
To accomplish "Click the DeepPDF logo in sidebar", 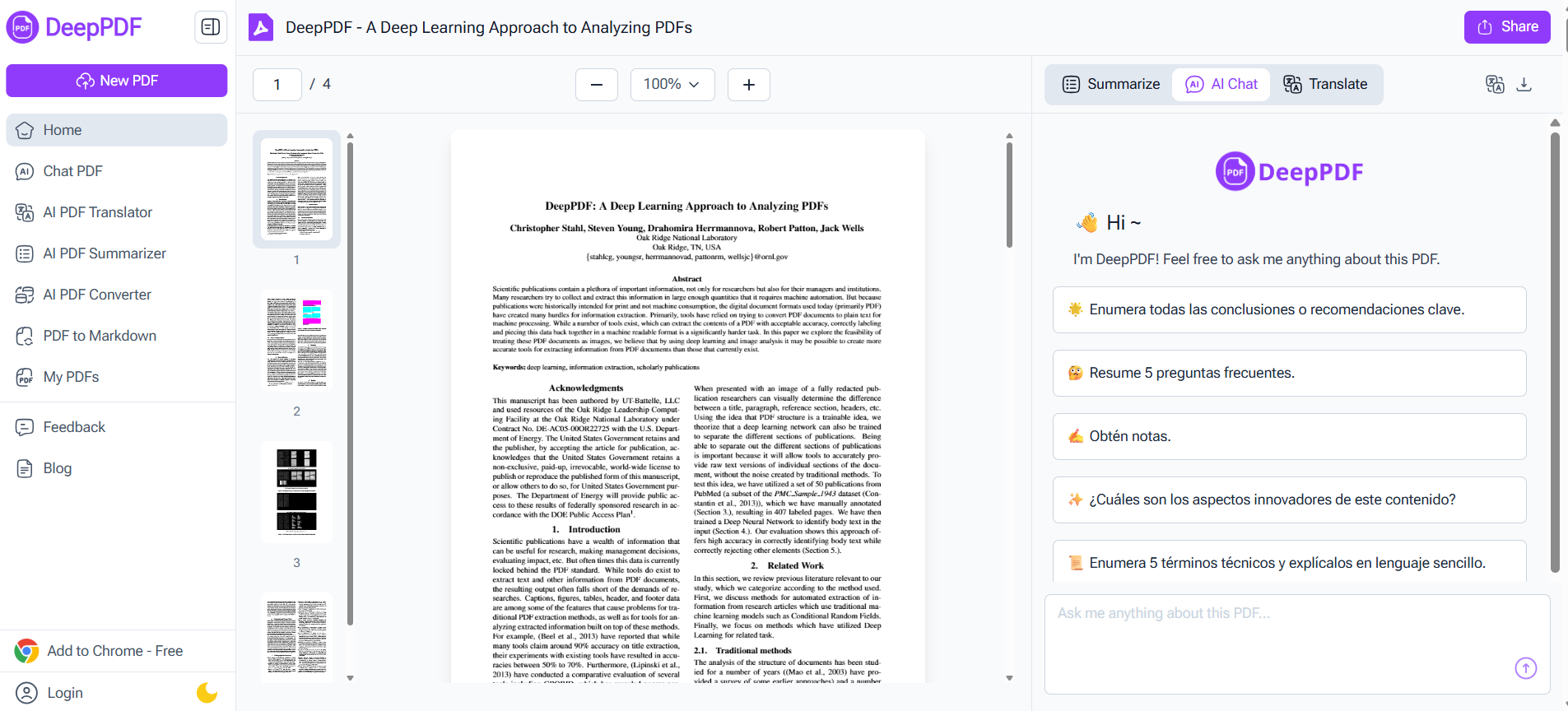I will (x=75, y=27).
